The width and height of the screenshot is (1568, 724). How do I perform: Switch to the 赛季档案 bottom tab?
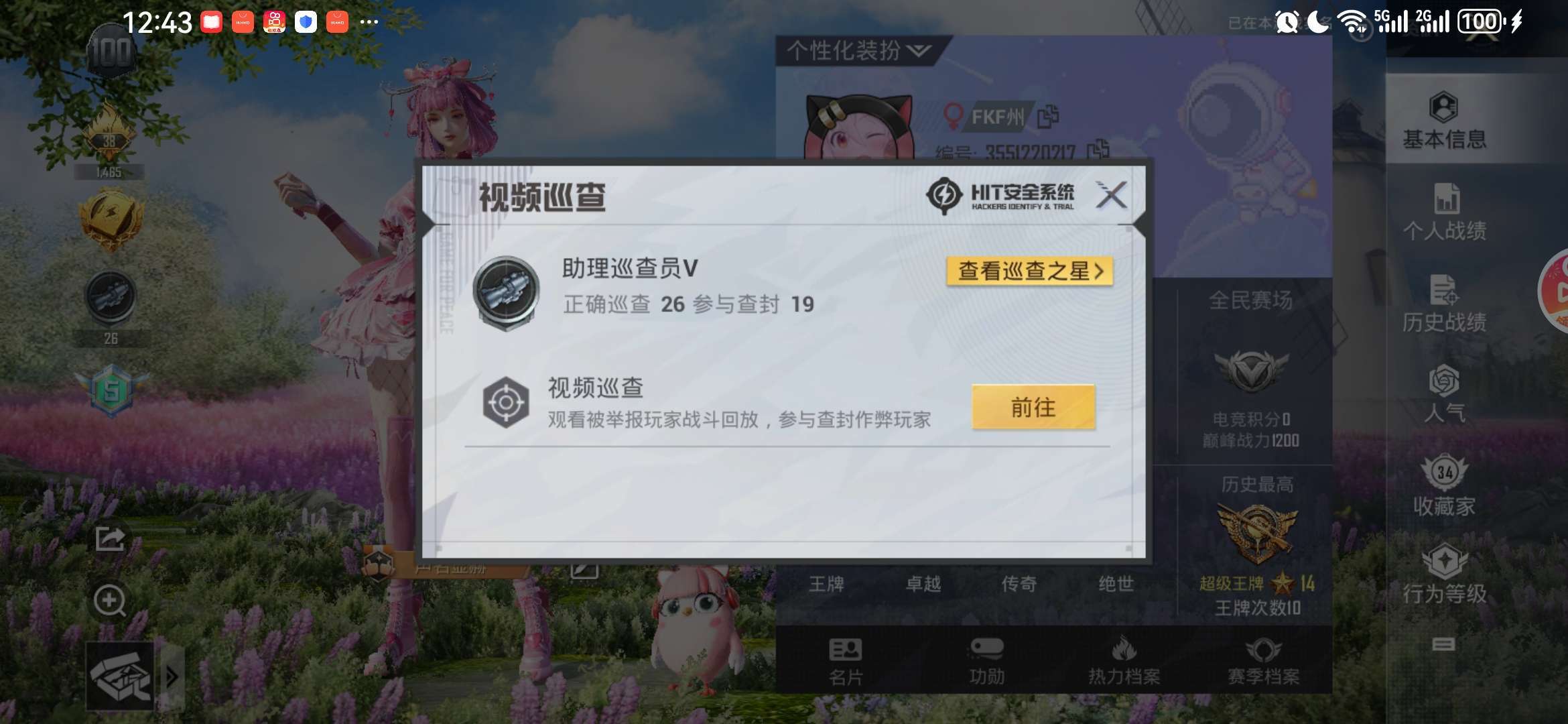pos(1263,661)
